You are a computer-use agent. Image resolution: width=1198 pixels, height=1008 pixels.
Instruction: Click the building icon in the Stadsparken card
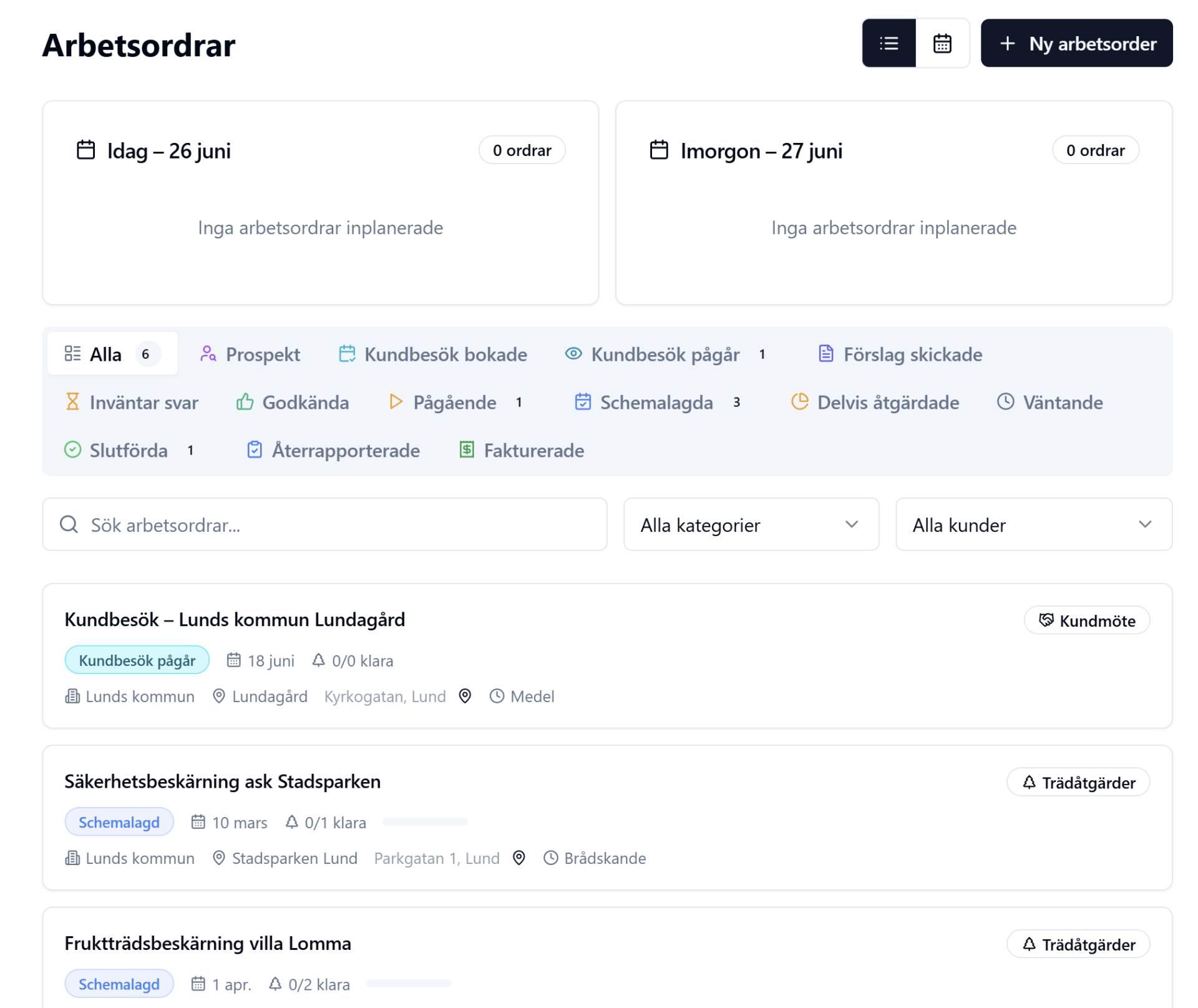72,858
